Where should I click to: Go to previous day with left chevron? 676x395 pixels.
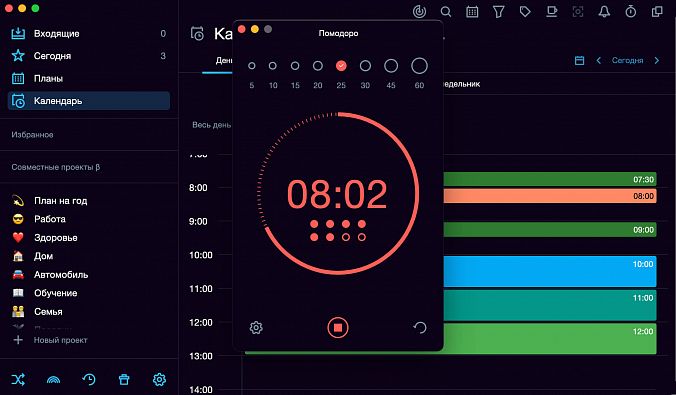point(598,60)
